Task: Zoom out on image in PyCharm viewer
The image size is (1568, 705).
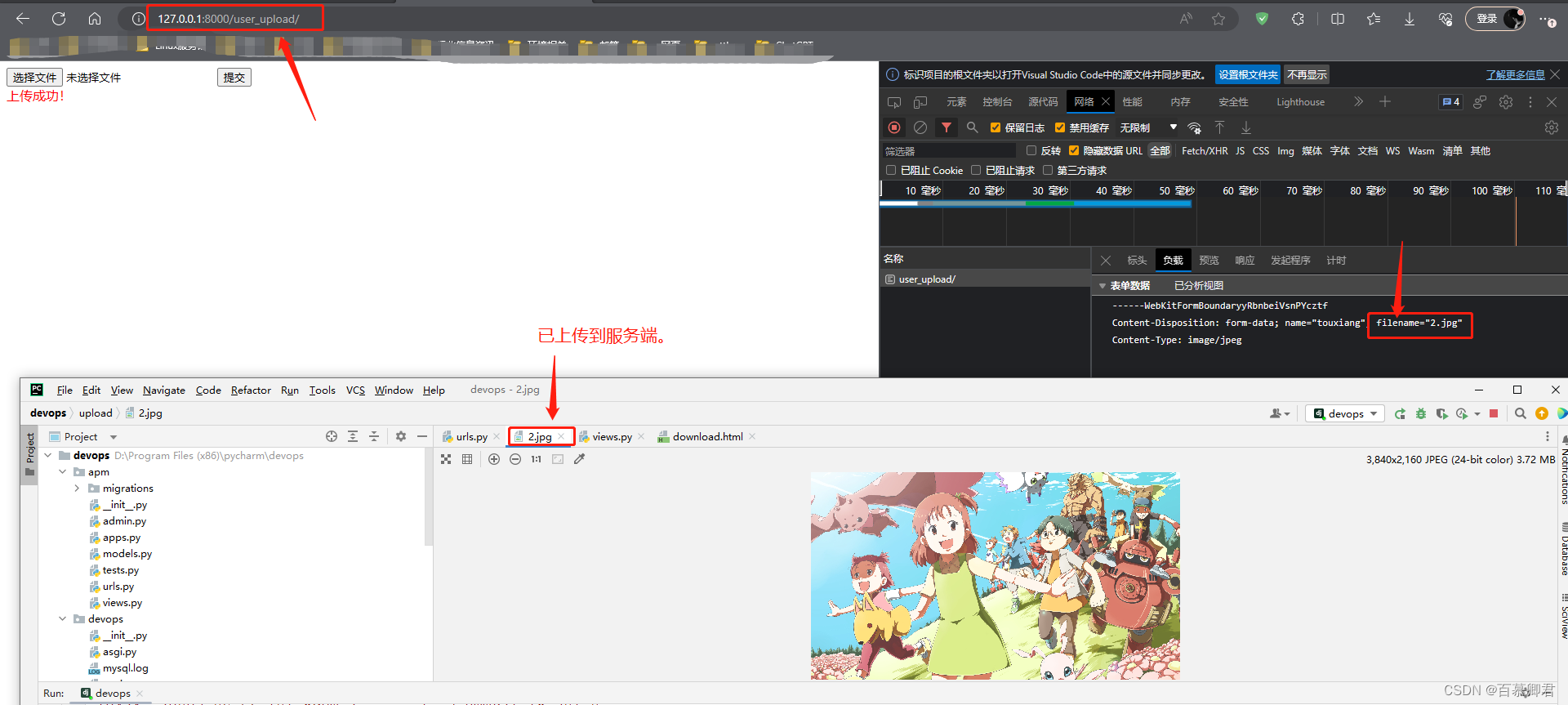Action: pos(515,459)
